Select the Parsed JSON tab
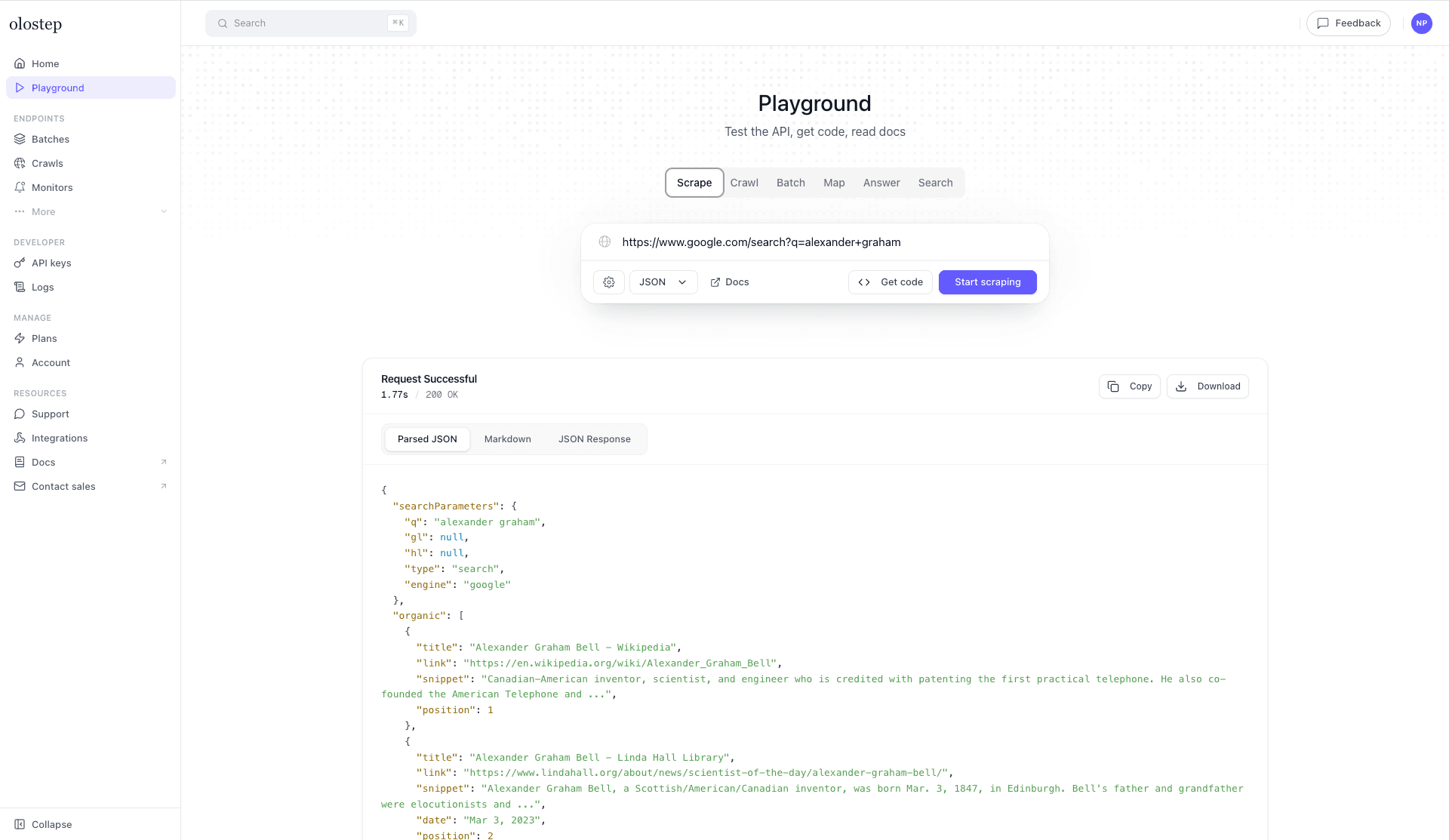Image resolution: width=1449 pixels, height=840 pixels. pyautogui.click(x=427, y=439)
